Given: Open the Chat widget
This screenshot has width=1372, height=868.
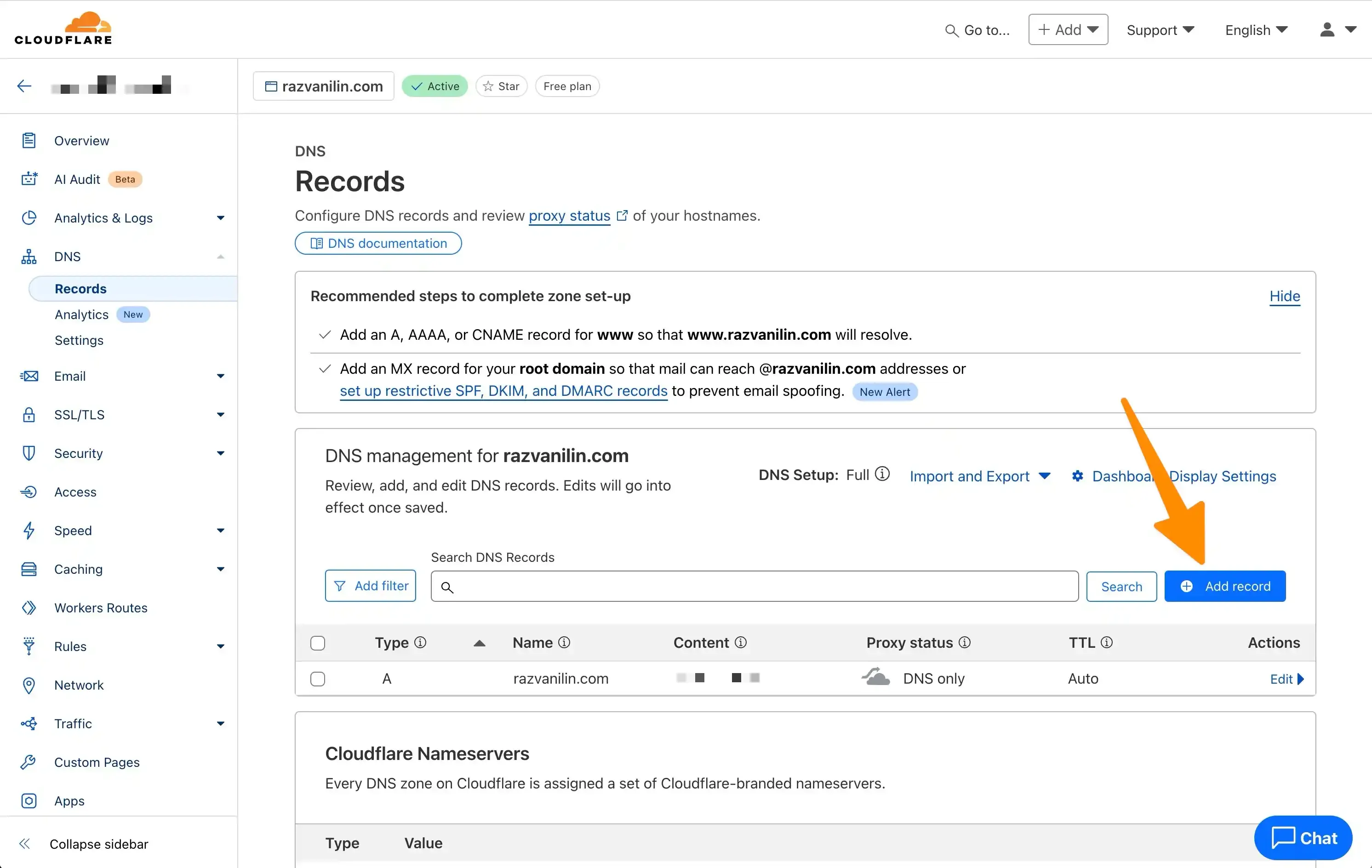Looking at the screenshot, I should click(x=1303, y=838).
